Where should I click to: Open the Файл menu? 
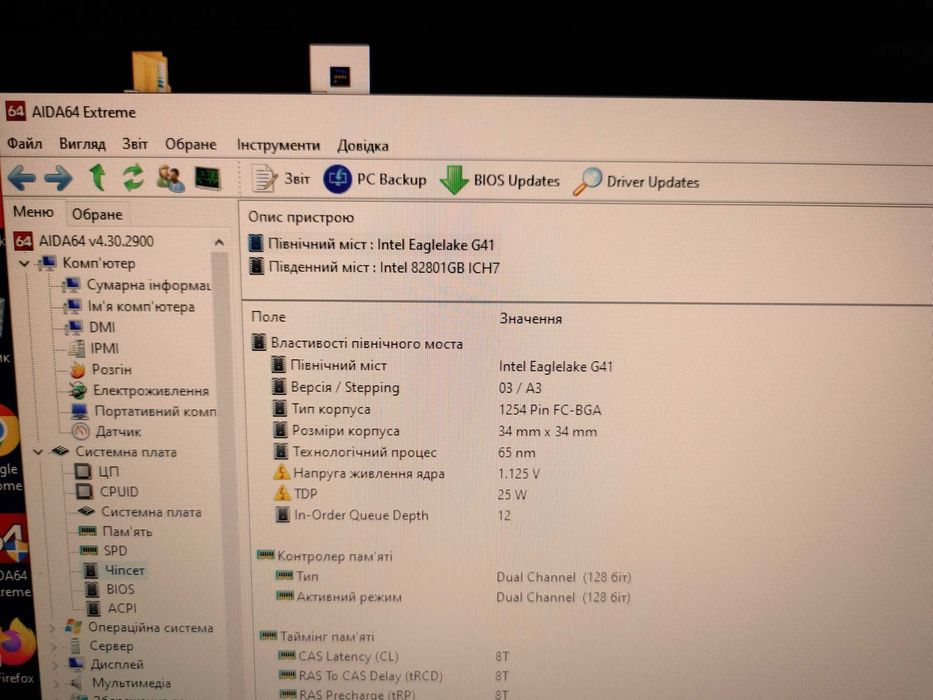point(24,143)
